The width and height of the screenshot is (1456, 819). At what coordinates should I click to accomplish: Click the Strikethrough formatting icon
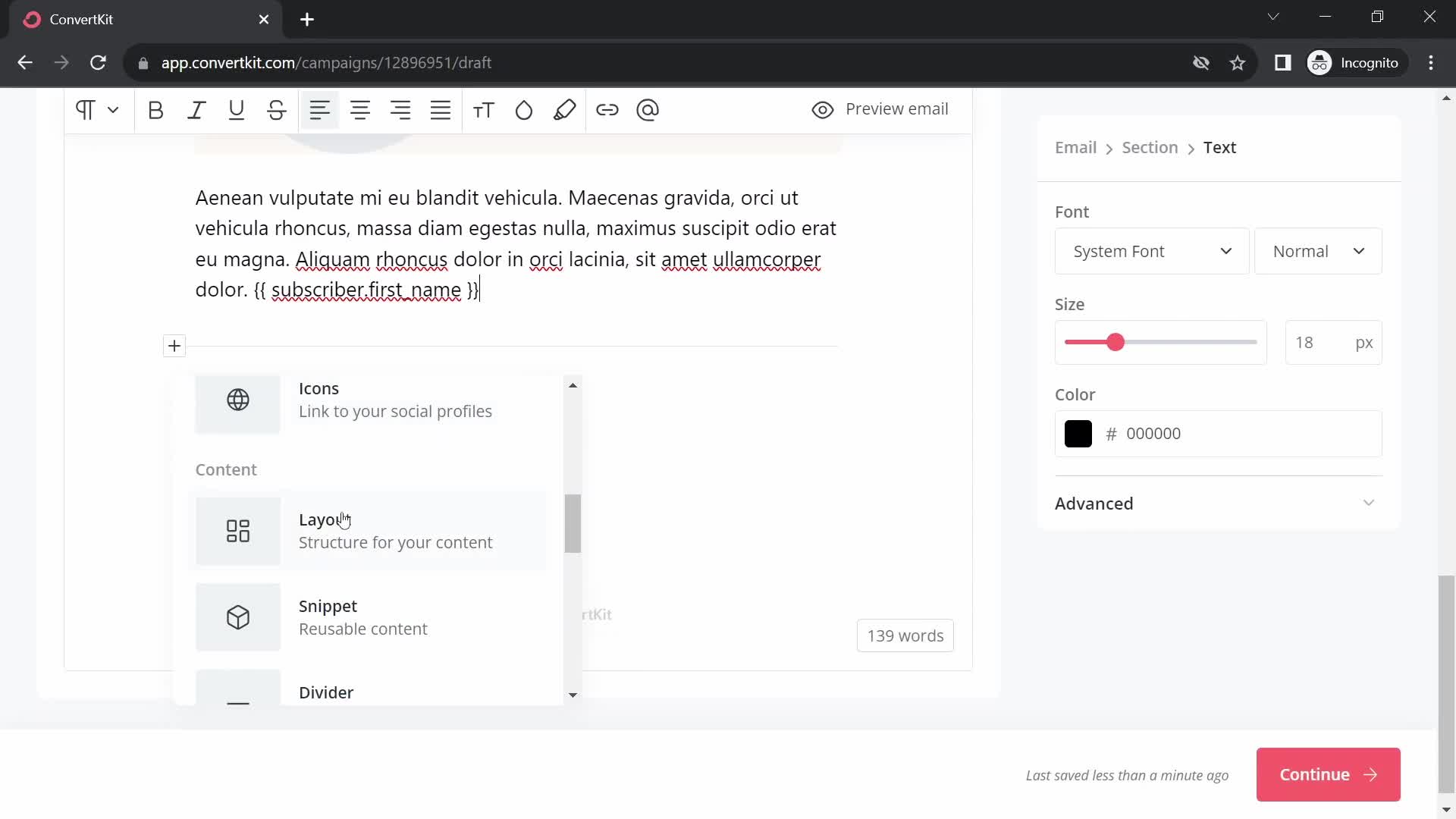277,110
